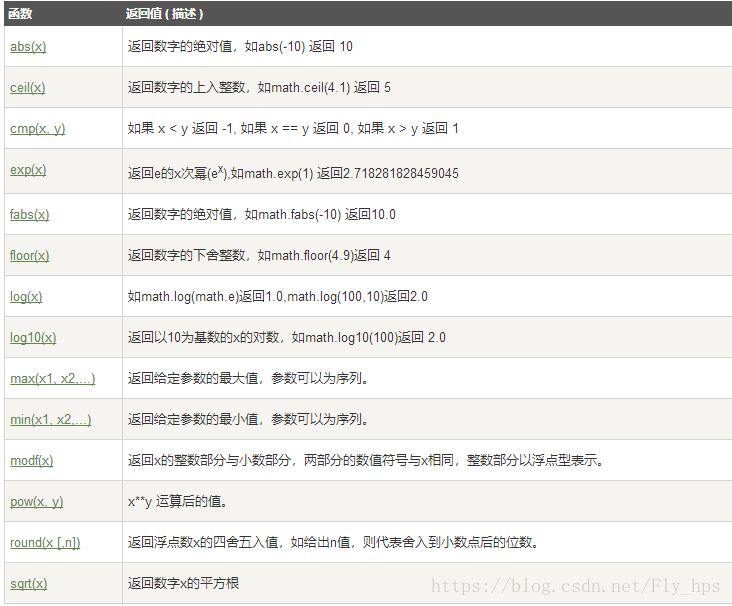The height and width of the screenshot is (606, 732).
Task: Click the math.fabs(-10) 返回10.0 description
Action: pyautogui.click(x=261, y=215)
